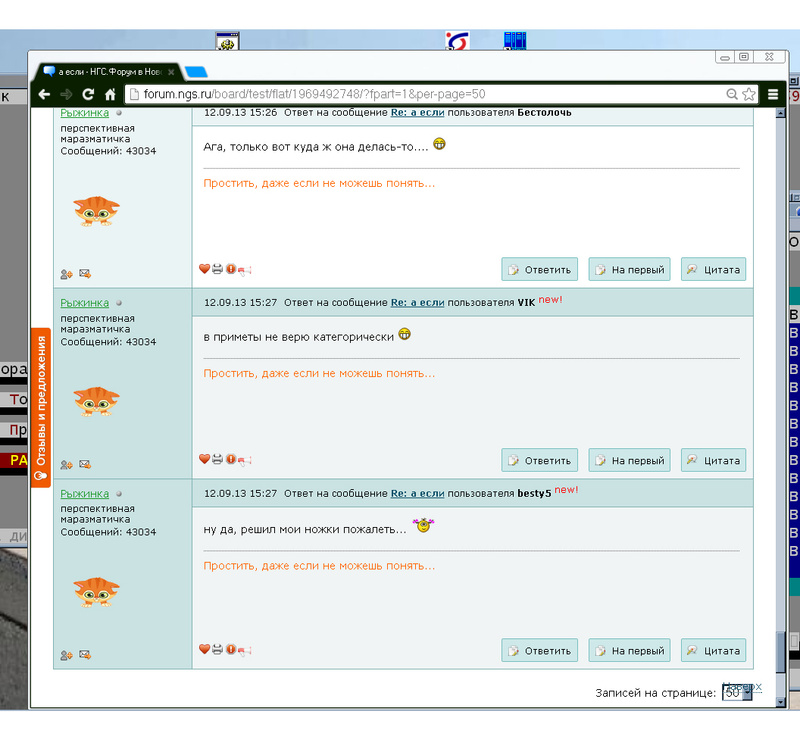The image size is (800, 745).
Task: Open the Chrome hamburger menu
Action: [x=773, y=94]
